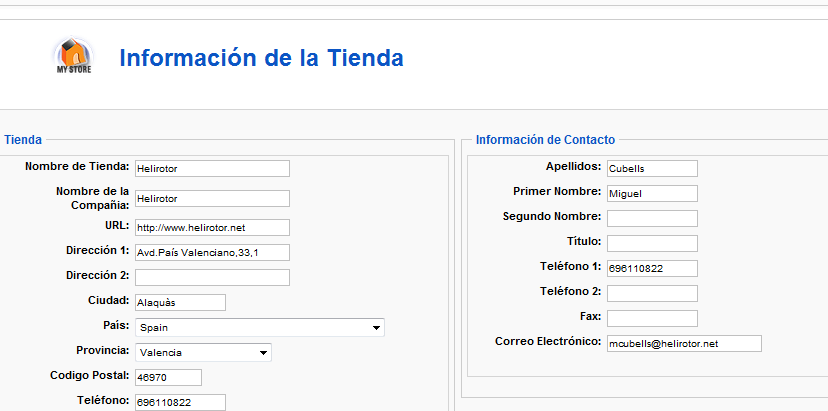The image size is (828, 411).
Task: Click the My Store logo icon
Action: (x=74, y=56)
